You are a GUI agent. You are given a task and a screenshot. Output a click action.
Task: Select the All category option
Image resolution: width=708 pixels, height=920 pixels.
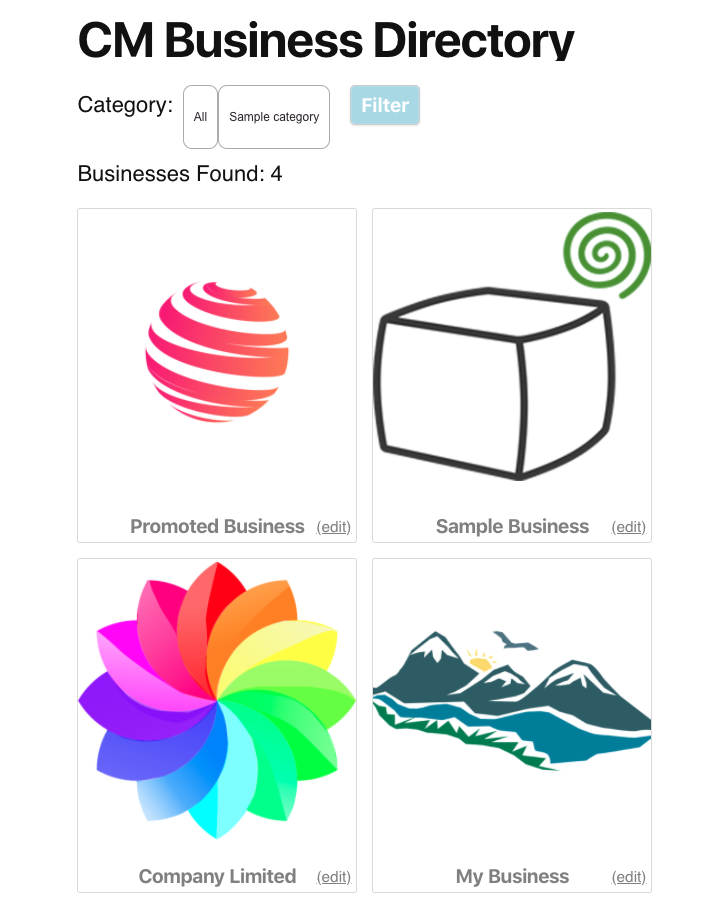click(x=201, y=117)
